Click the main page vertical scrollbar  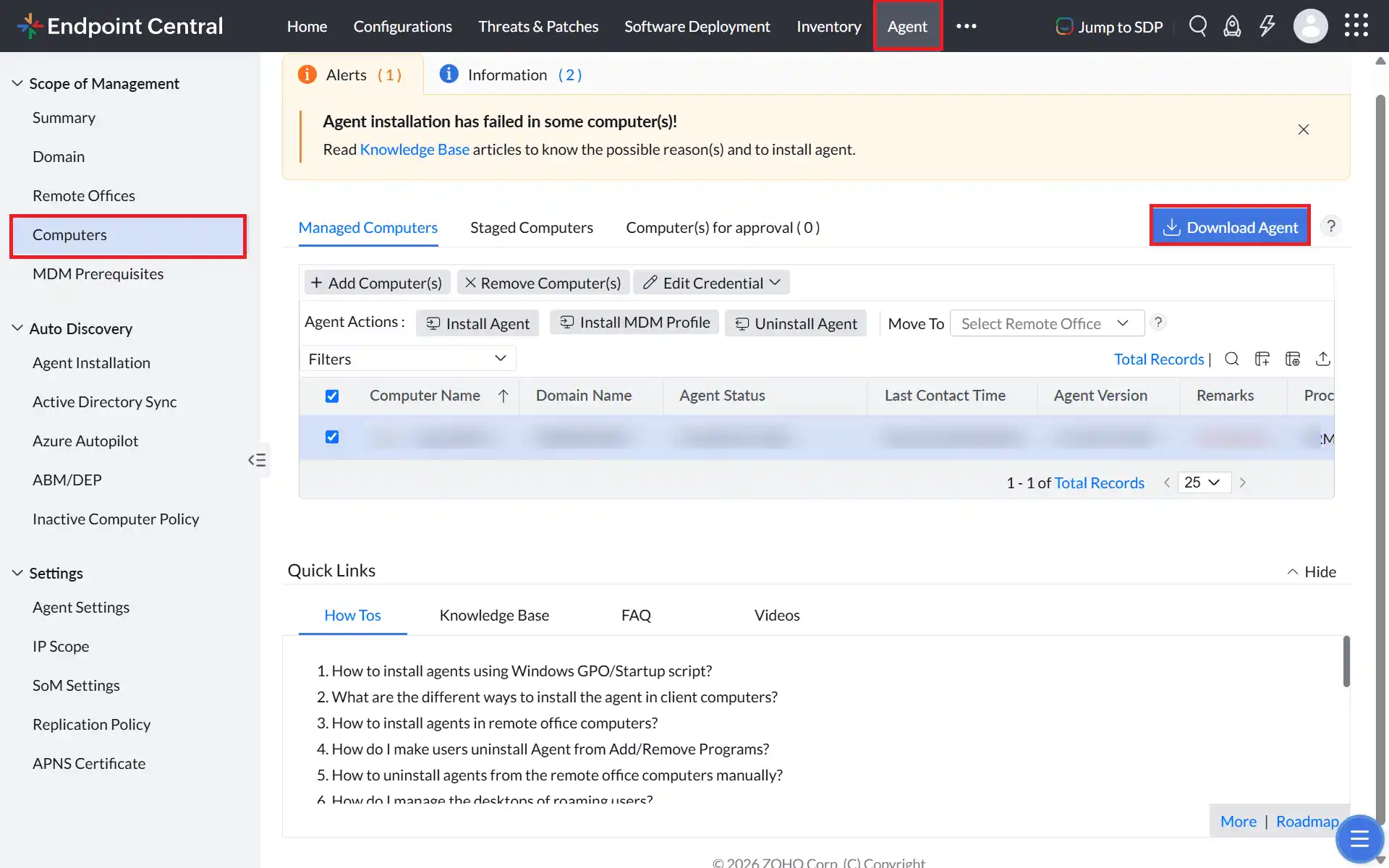[x=1380, y=461]
